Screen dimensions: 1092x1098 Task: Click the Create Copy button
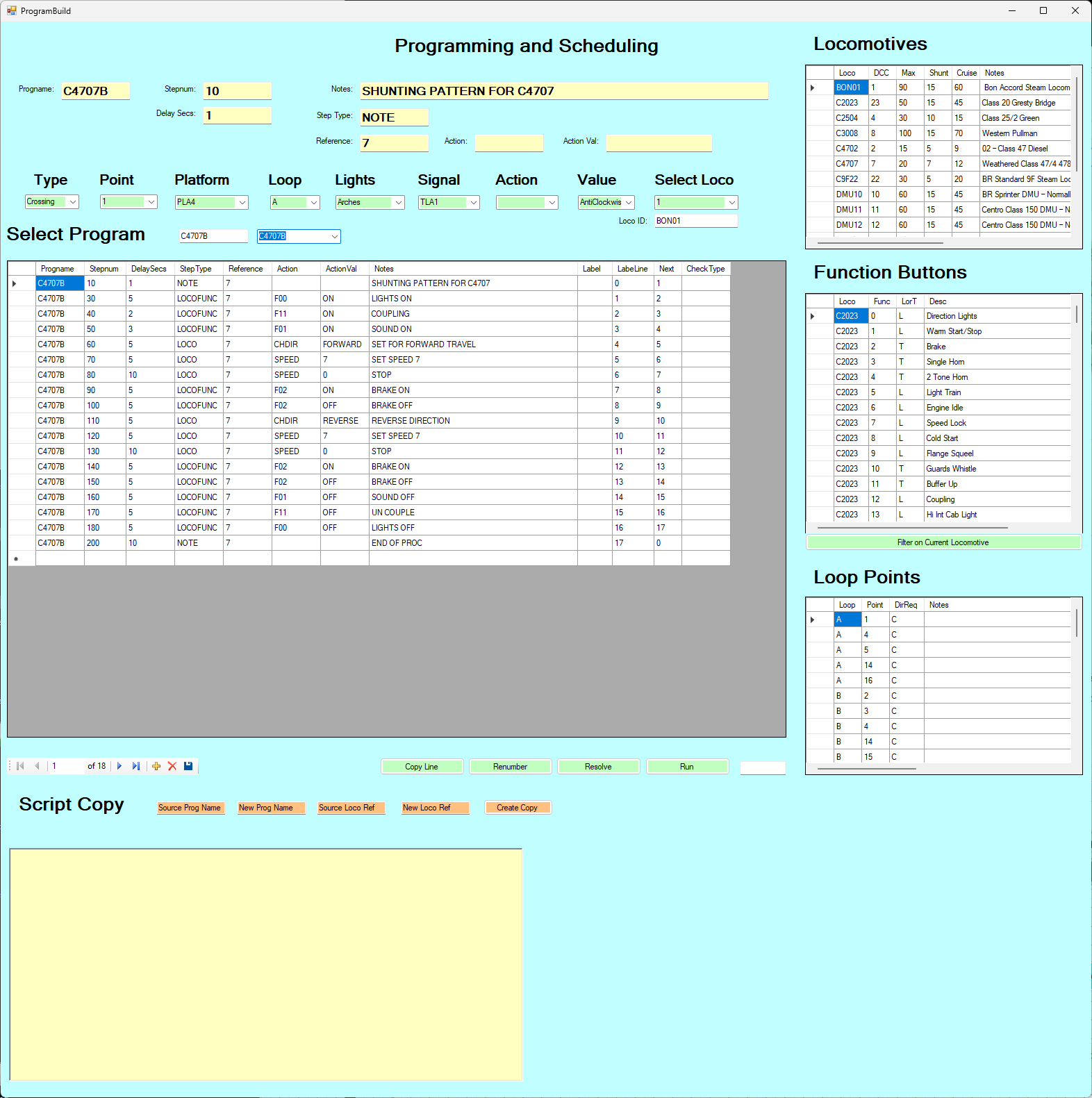click(x=518, y=808)
